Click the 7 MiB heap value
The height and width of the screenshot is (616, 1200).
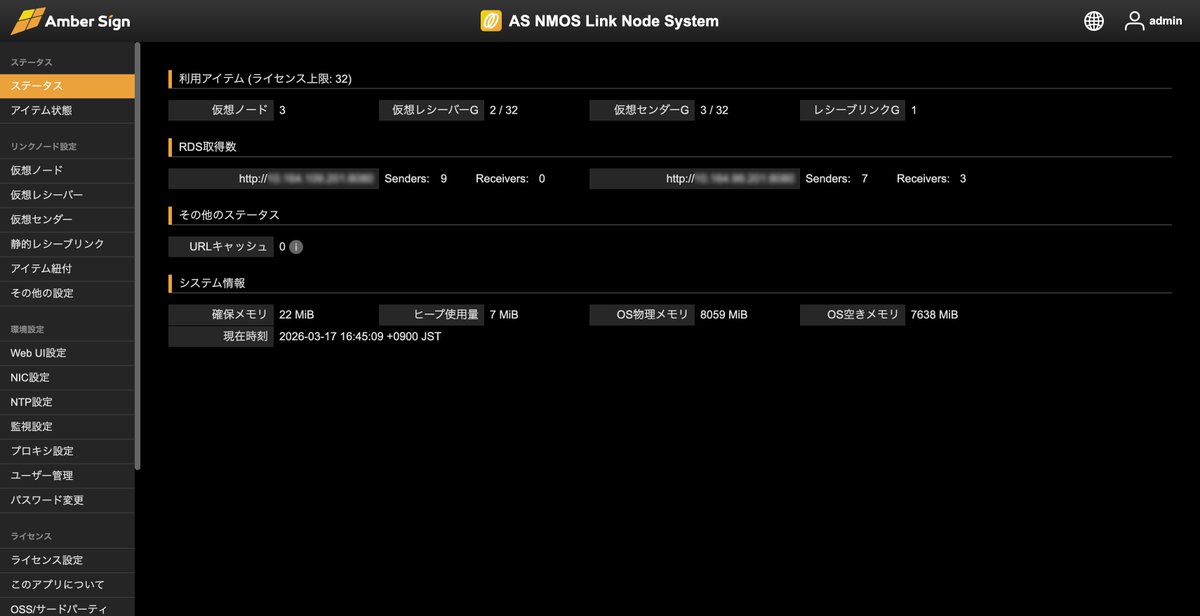click(x=504, y=314)
